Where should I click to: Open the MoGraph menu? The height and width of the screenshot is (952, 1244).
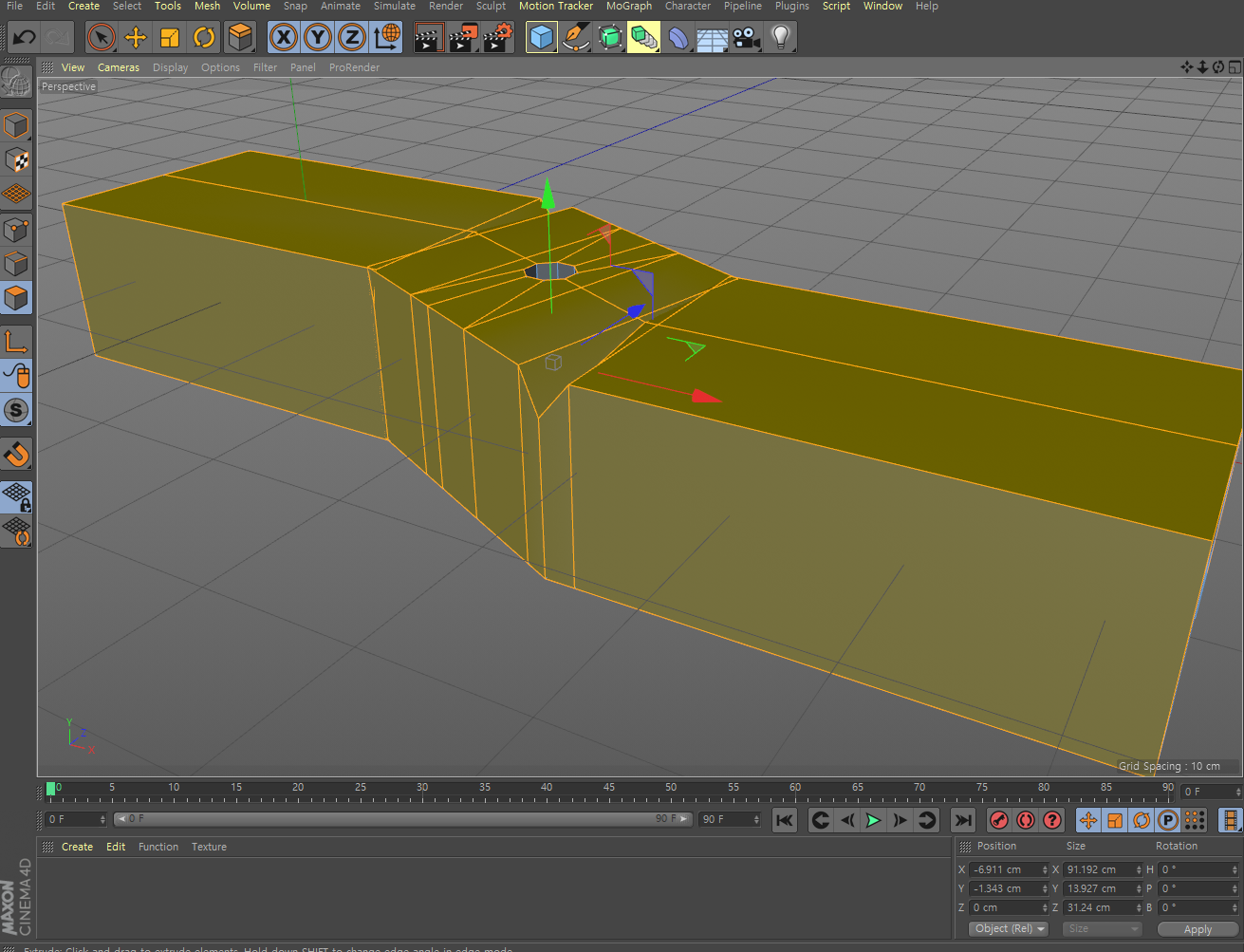point(629,6)
